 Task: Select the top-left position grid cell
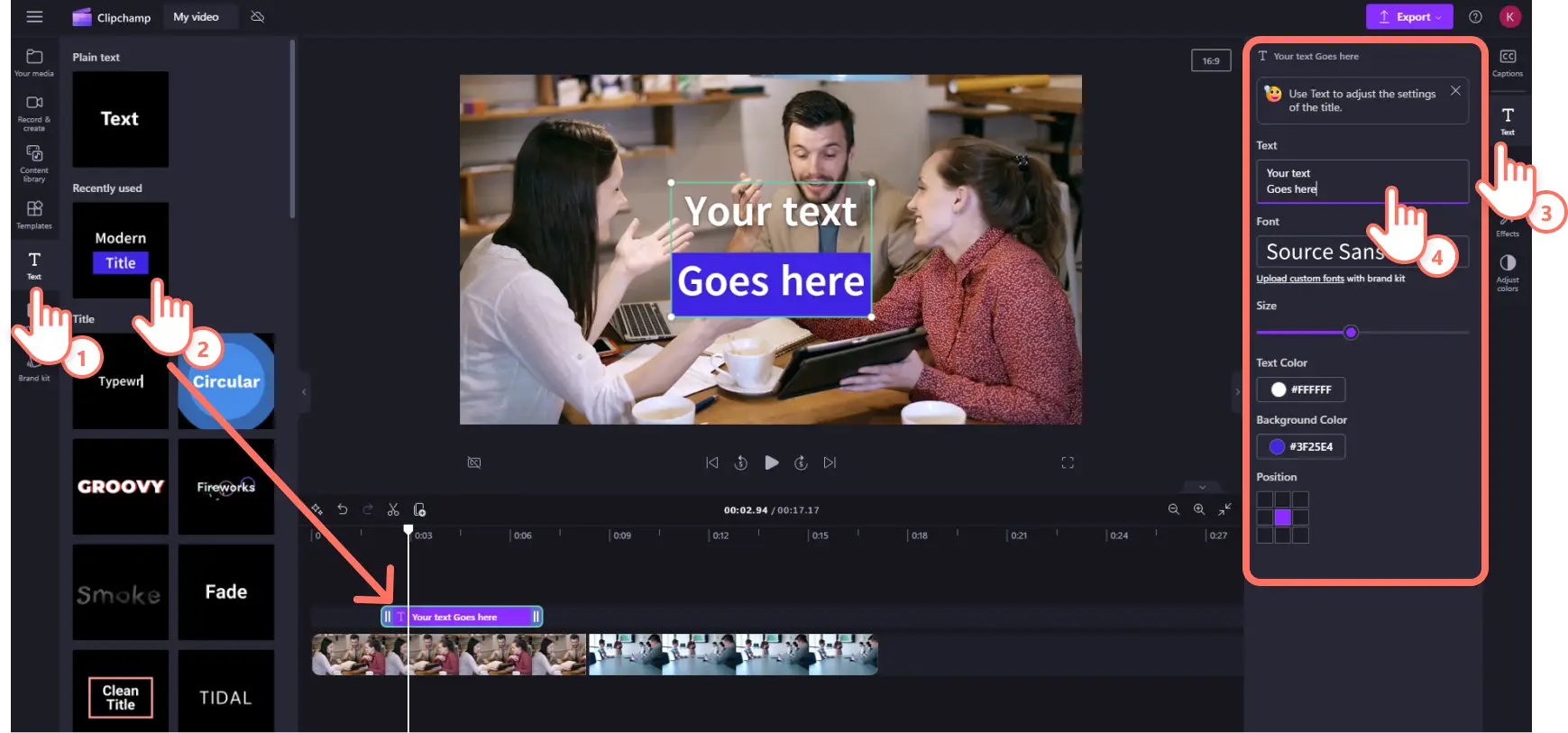(x=1264, y=499)
